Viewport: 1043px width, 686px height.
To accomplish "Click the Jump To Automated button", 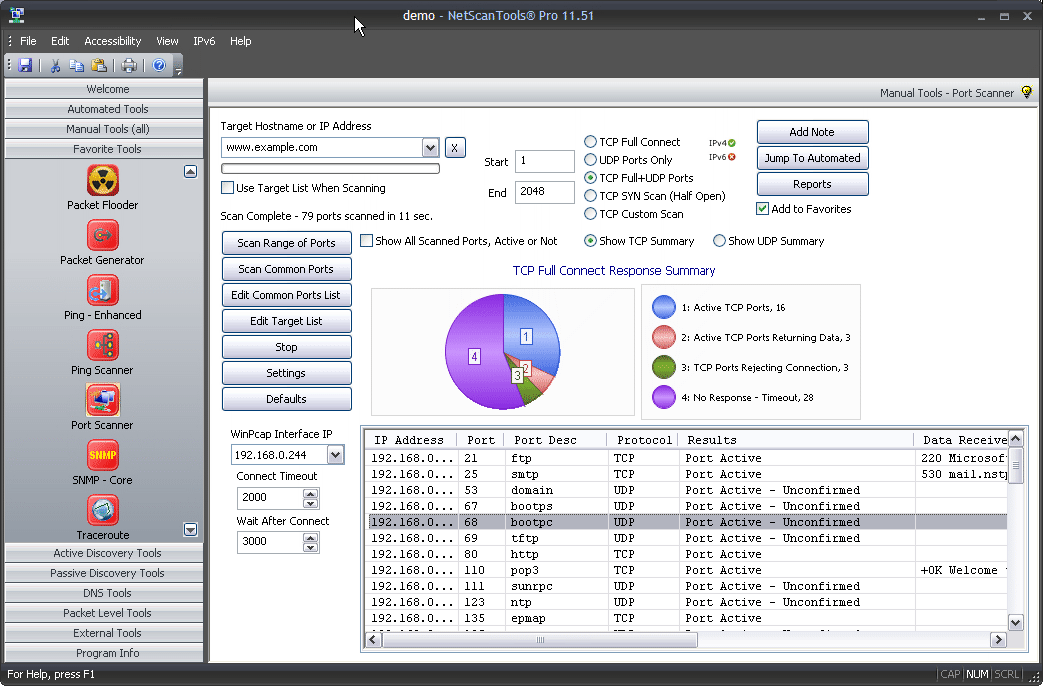I will click(812, 158).
